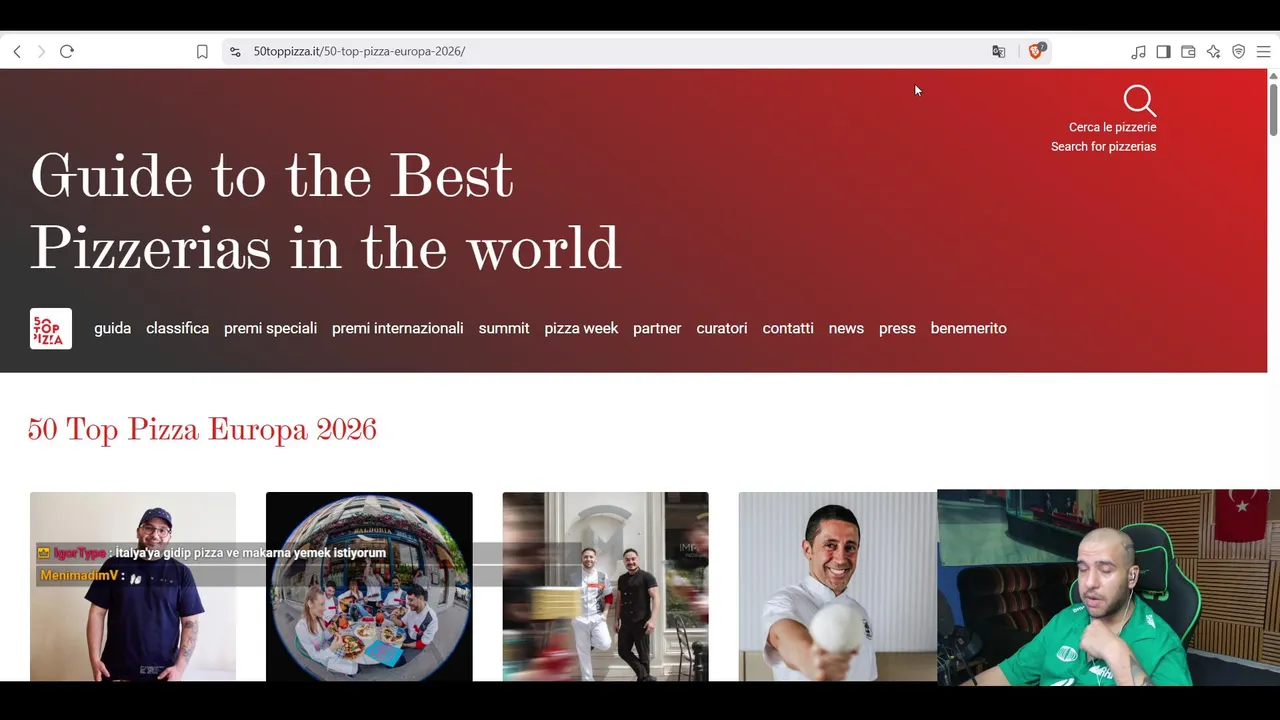This screenshot has height=720, width=1280.
Task: Open the thumbnail of man in cap
Action: tap(133, 586)
